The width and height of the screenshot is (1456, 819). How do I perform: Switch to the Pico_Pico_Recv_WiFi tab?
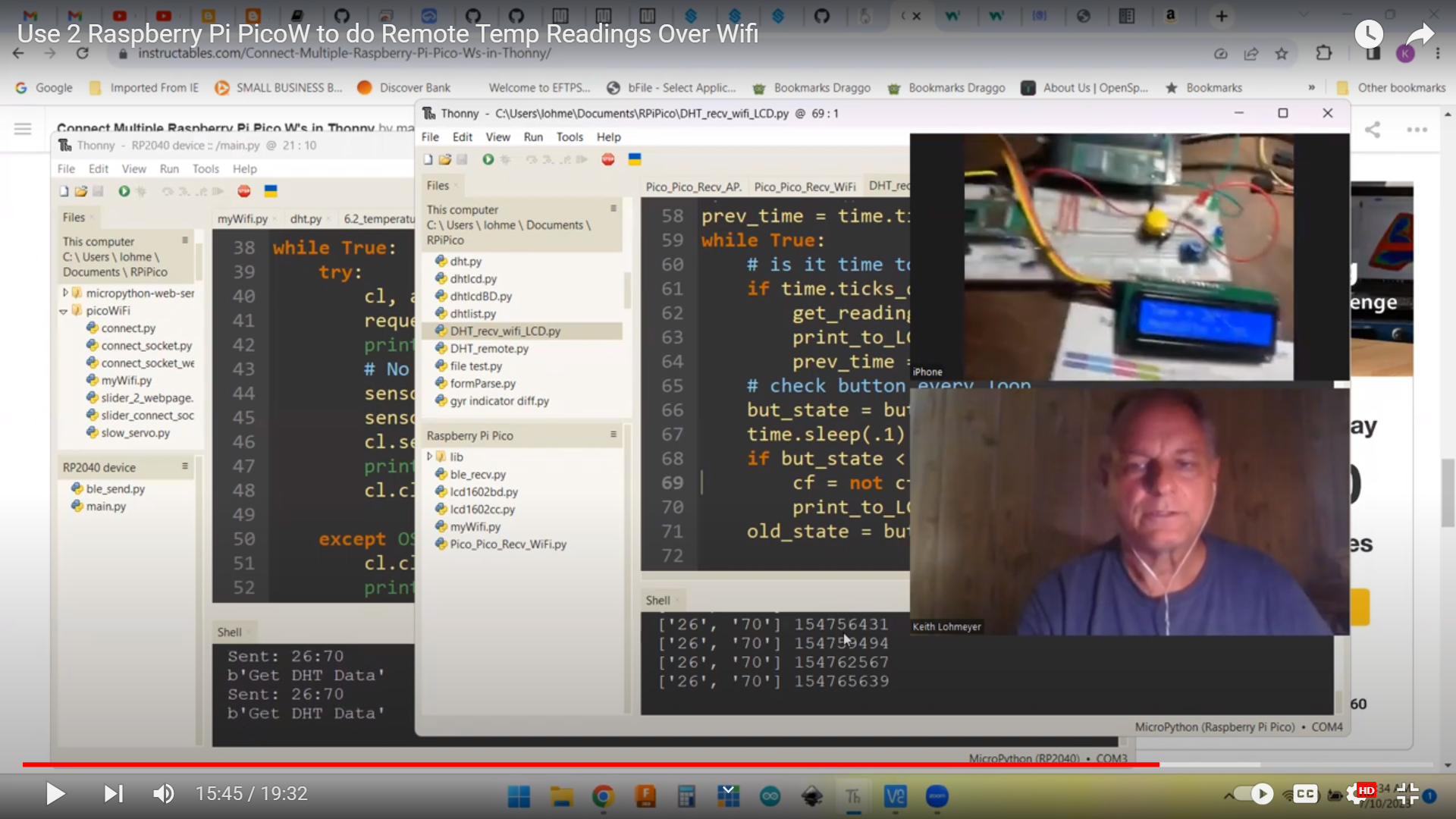(804, 187)
